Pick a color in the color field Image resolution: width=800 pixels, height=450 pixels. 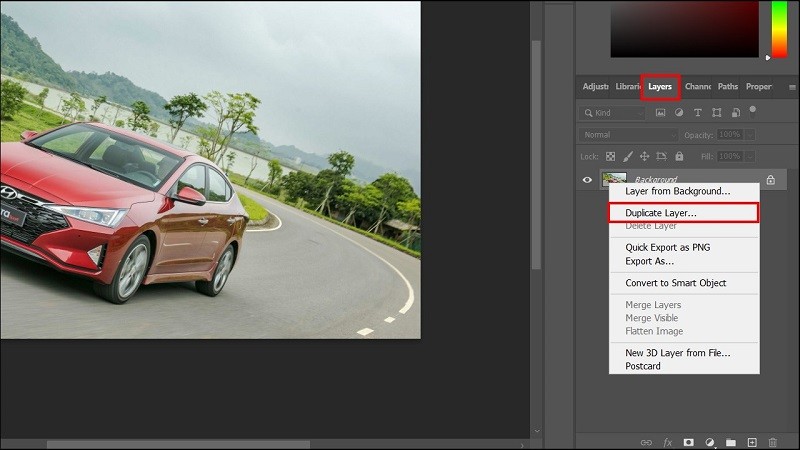click(x=685, y=29)
